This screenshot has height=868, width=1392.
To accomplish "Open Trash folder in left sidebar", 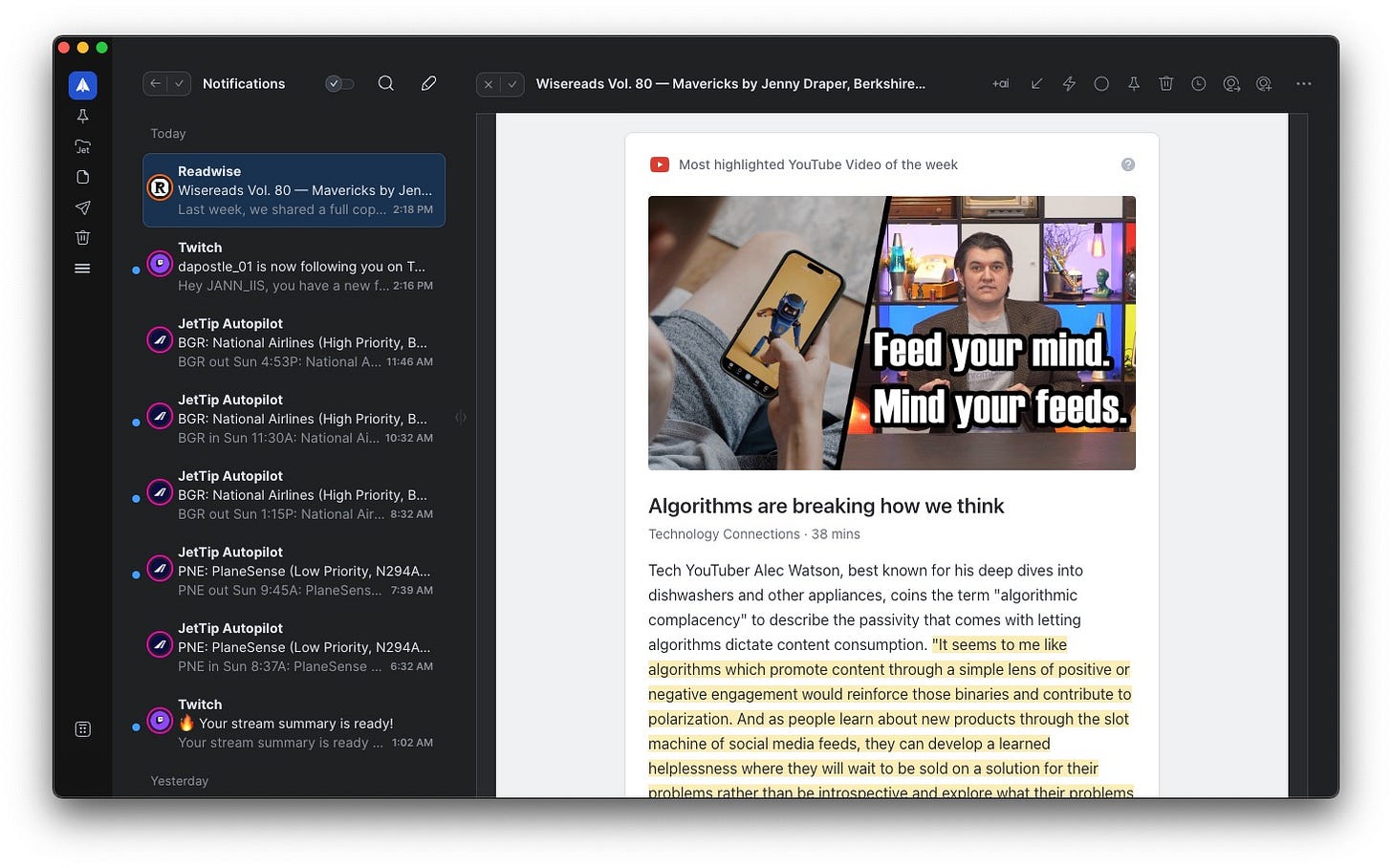I will (x=83, y=237).
